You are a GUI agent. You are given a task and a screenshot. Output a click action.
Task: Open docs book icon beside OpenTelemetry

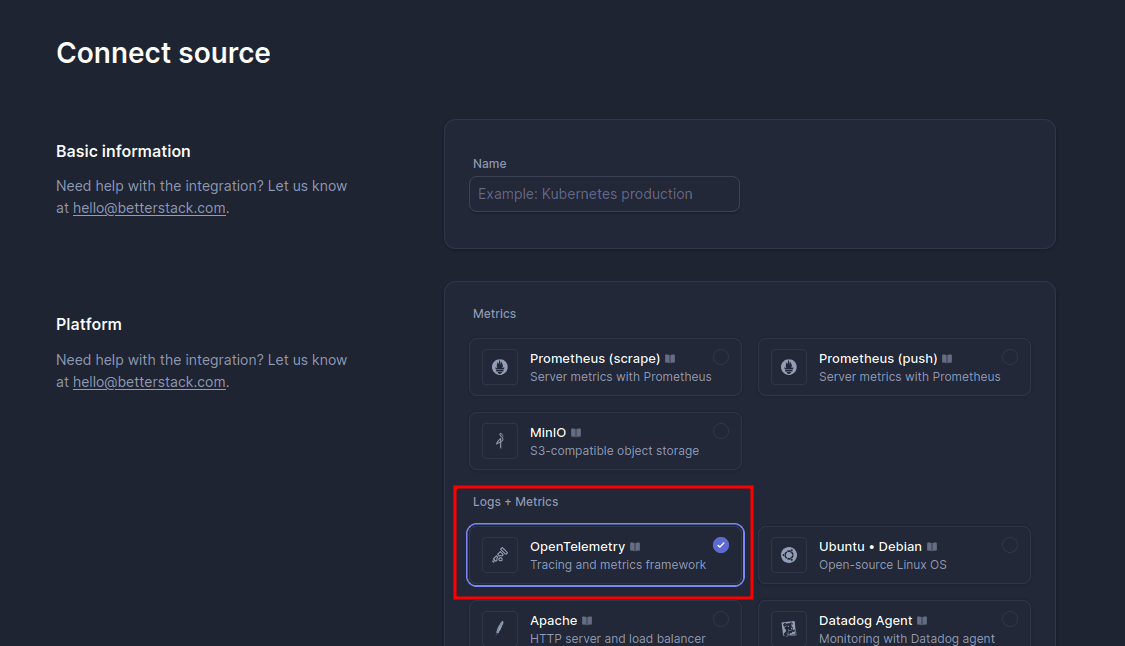pos(635,547)
